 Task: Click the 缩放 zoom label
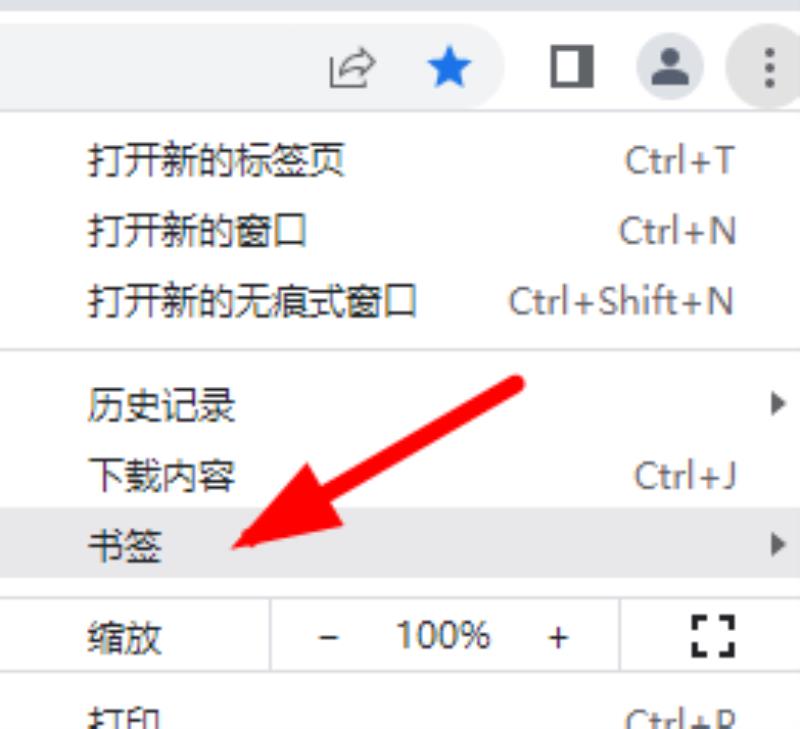pyautogui.click(x=124, y=637)
